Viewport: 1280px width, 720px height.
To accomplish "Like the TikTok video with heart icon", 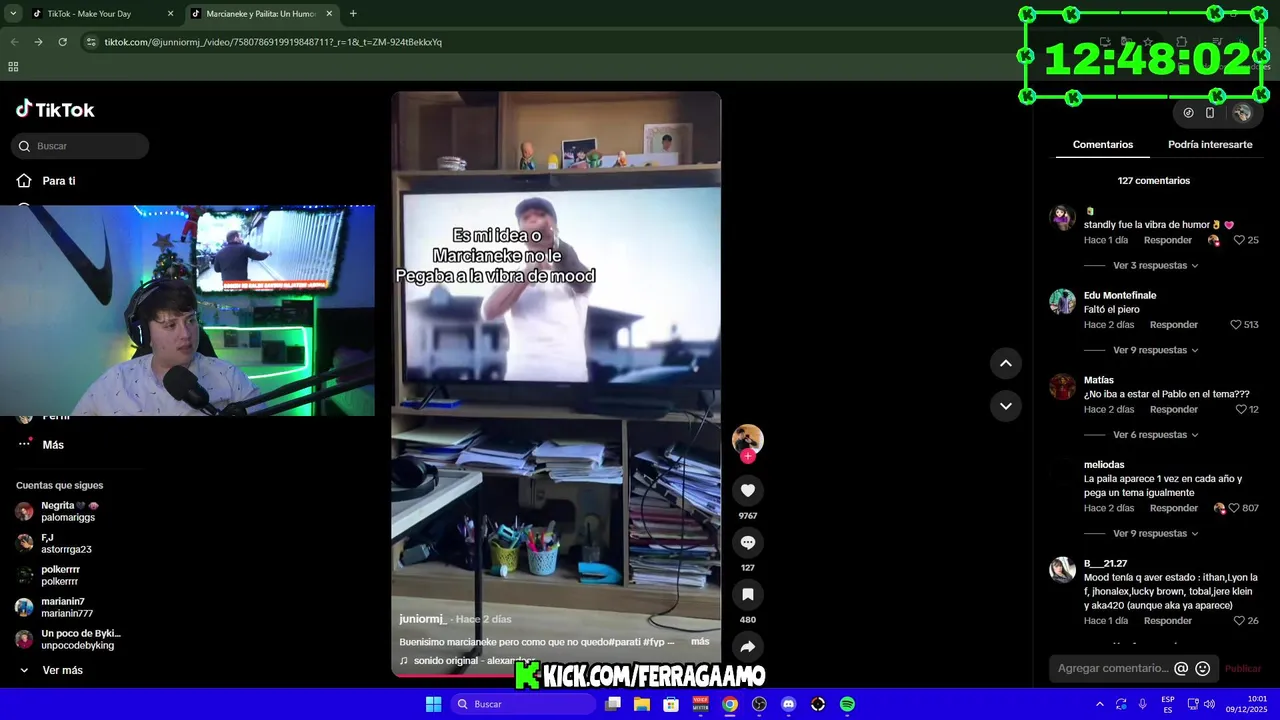I will click(747, 490).
